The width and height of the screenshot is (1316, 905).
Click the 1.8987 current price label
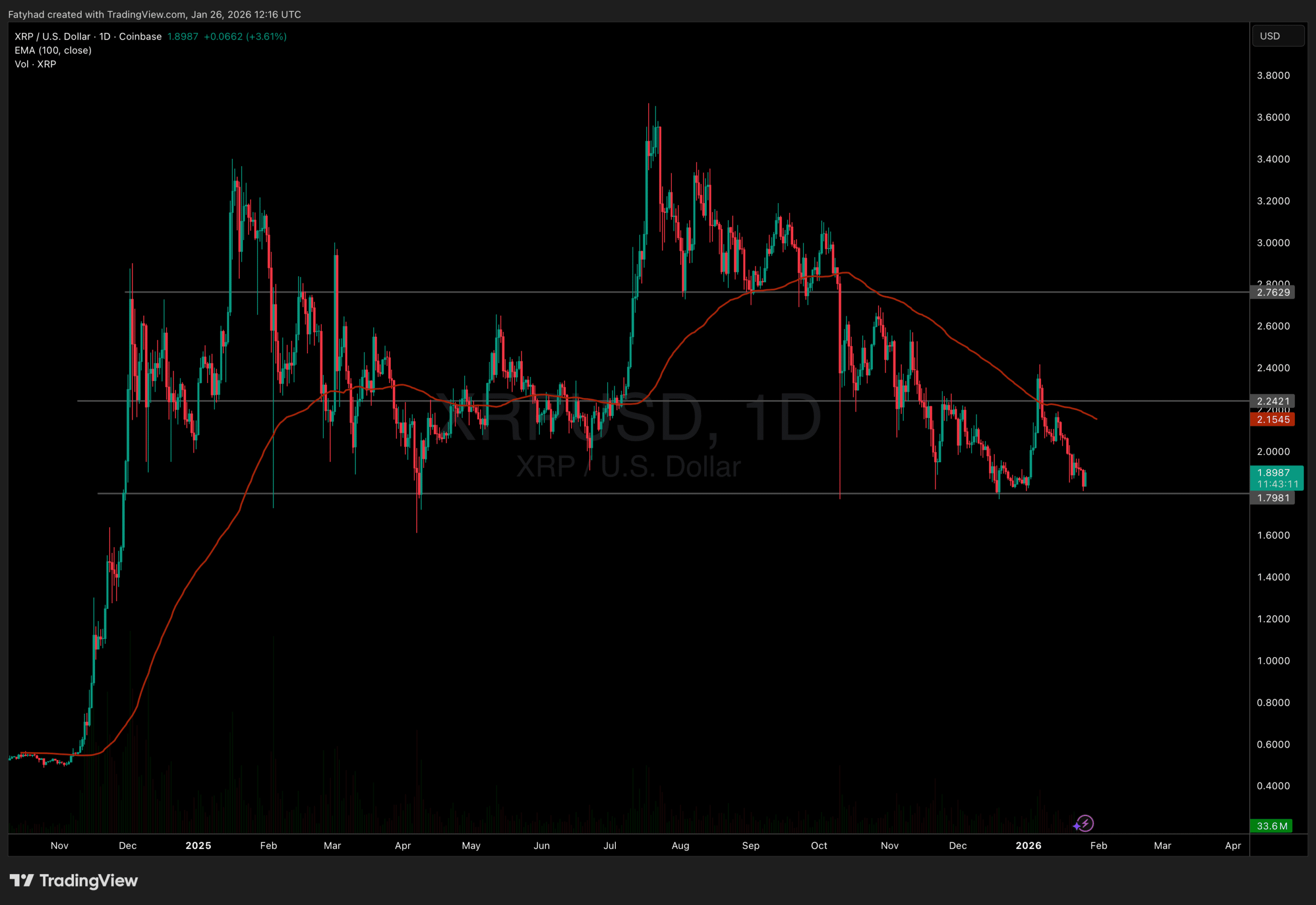(1273, 473)
